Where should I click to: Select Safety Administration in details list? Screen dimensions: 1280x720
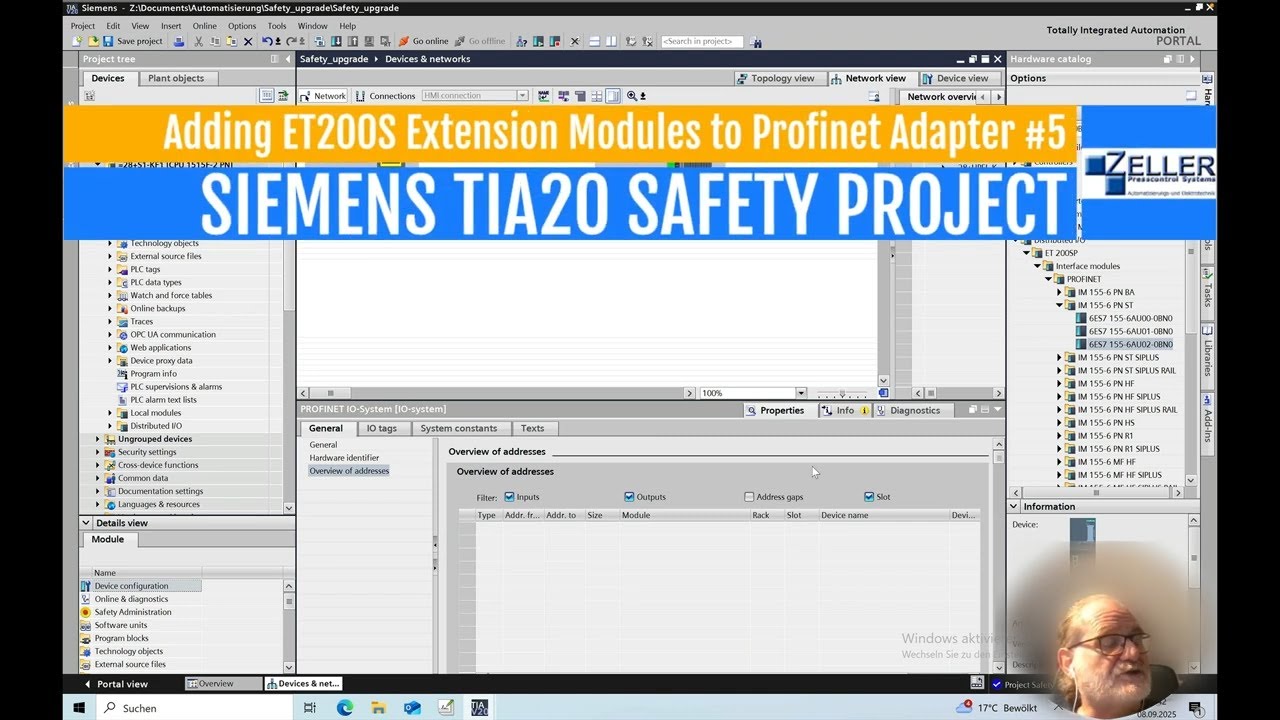(133, 612)
